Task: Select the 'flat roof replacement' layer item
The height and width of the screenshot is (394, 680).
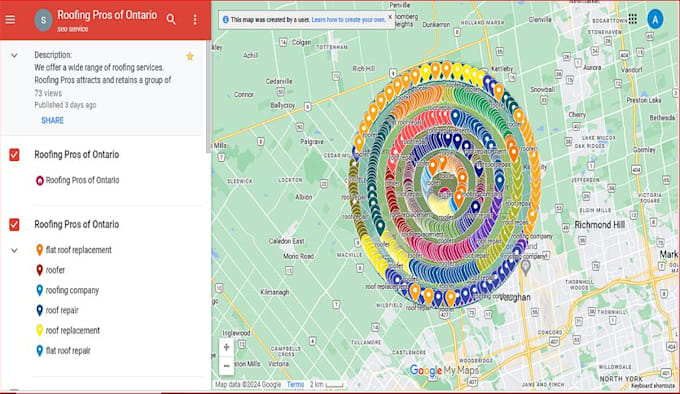Action: click(x=78, y=250)
